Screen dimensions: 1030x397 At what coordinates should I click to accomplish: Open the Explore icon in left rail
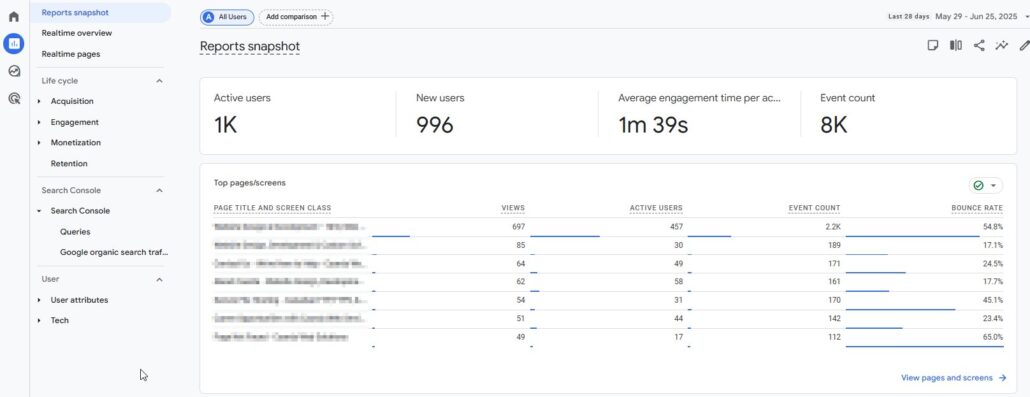click(14, 71)
